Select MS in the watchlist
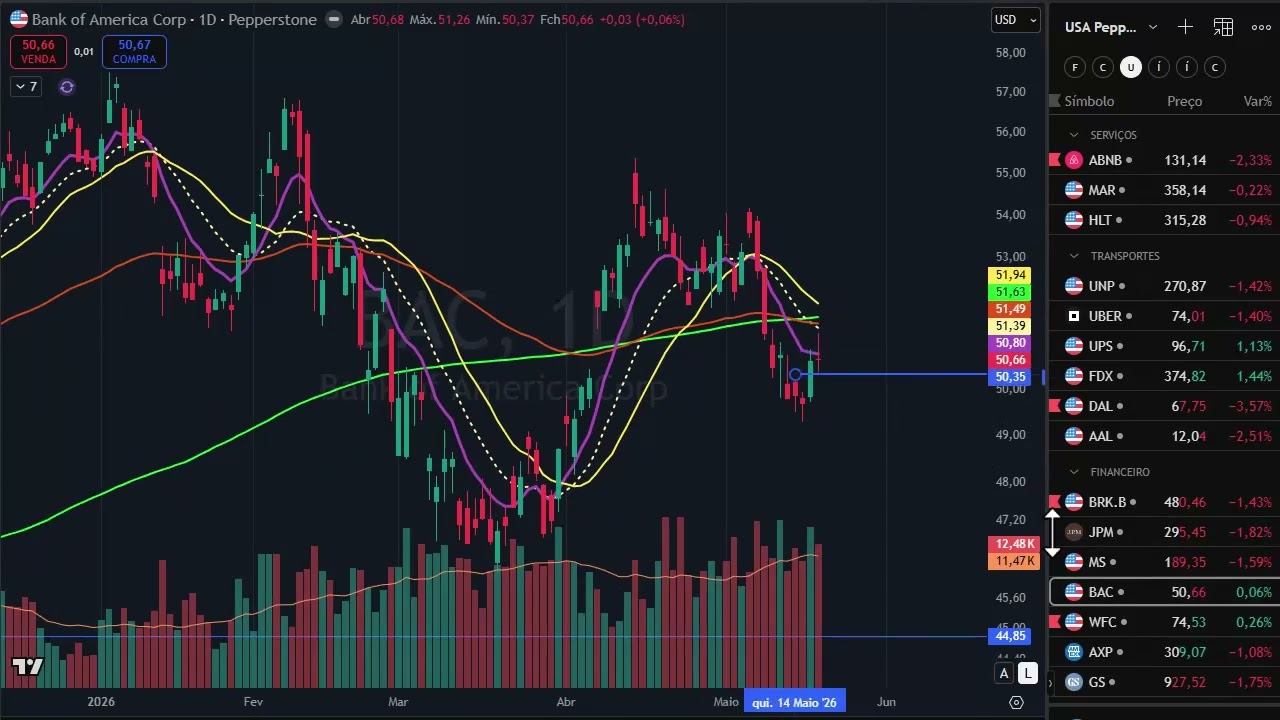This screenshot has width=1280, height=720. pyautogui.click(x=1164, y=562)
